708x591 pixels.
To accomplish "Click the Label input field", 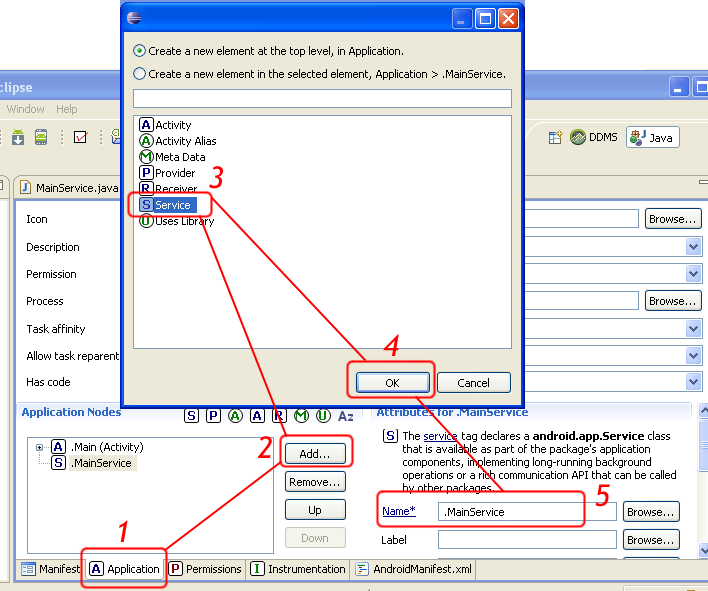I will (x=527, y=540).
